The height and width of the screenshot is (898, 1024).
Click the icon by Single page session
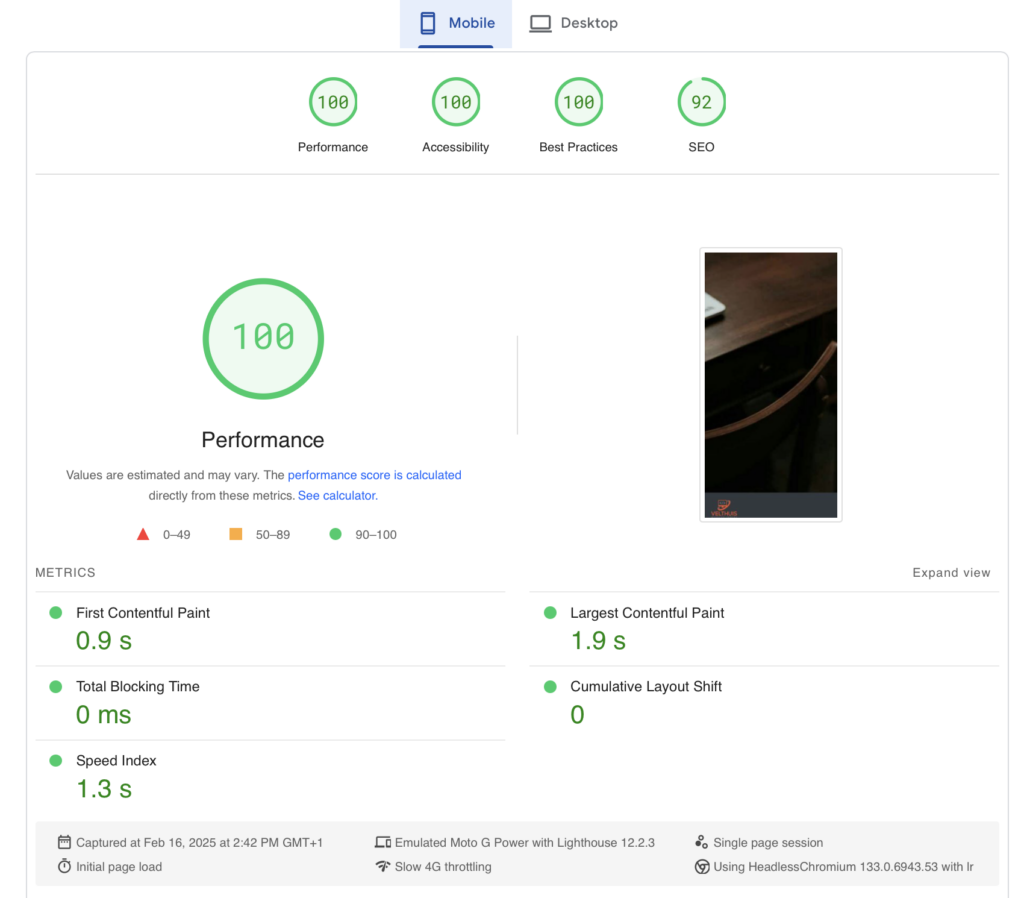coord(701,842)
